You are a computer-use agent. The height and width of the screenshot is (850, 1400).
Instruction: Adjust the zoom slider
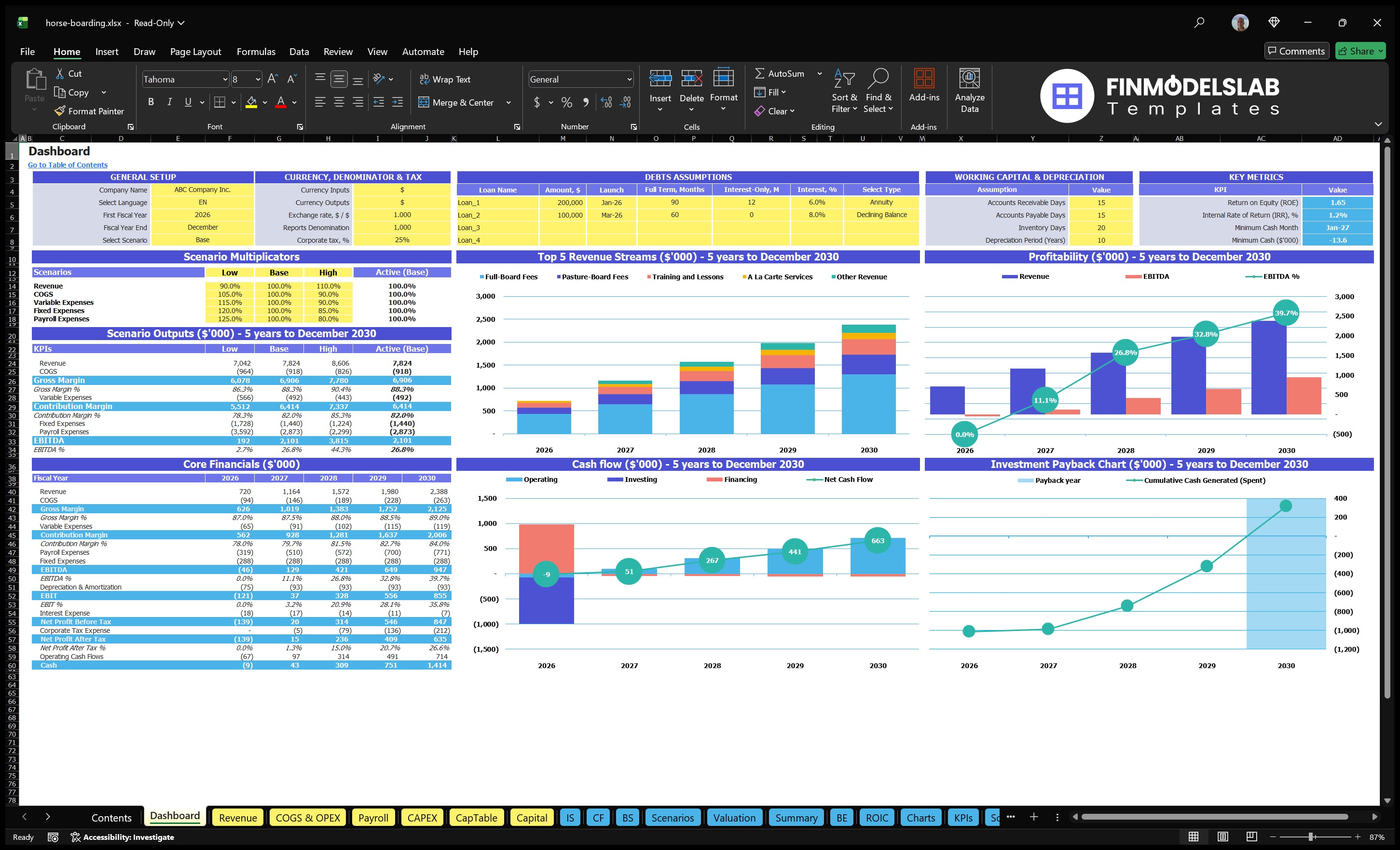point(1310,837)
